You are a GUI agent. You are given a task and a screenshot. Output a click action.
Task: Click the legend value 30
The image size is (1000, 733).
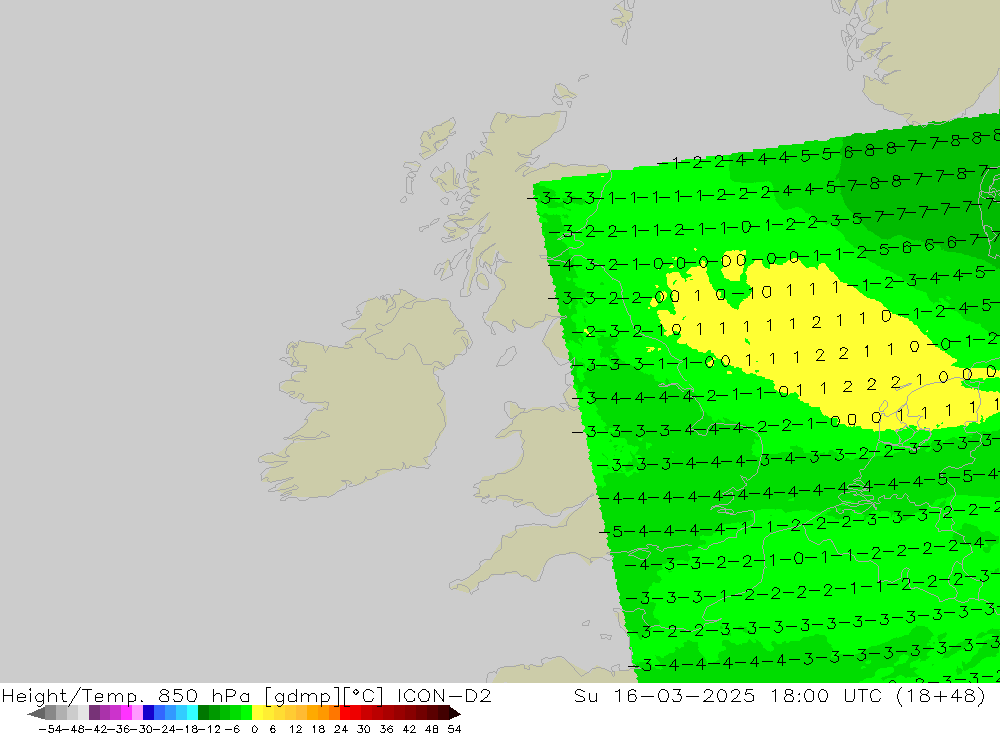[364, 729]
